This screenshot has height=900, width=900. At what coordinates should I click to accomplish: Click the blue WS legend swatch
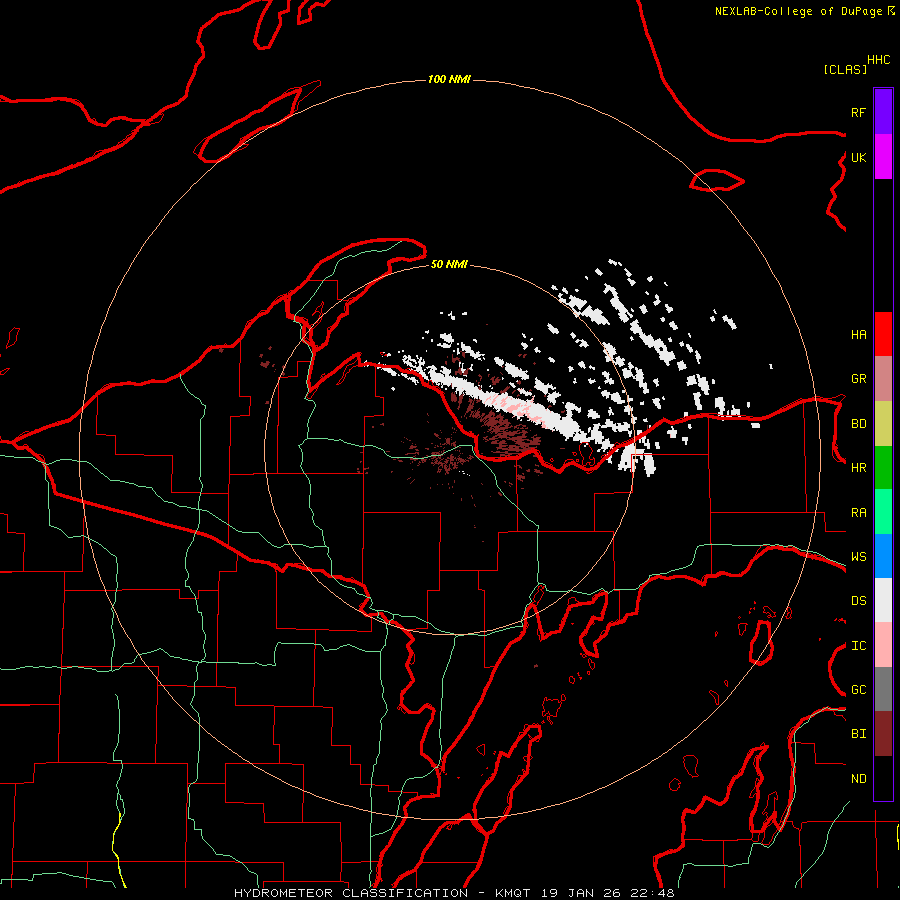coord(883,556)
